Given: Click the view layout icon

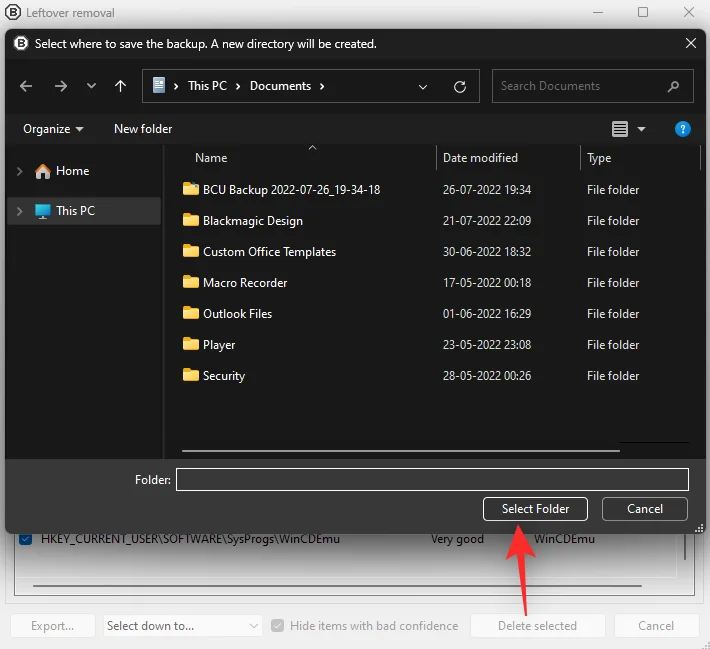Looking at the screenshot, I should click(619, 129).
